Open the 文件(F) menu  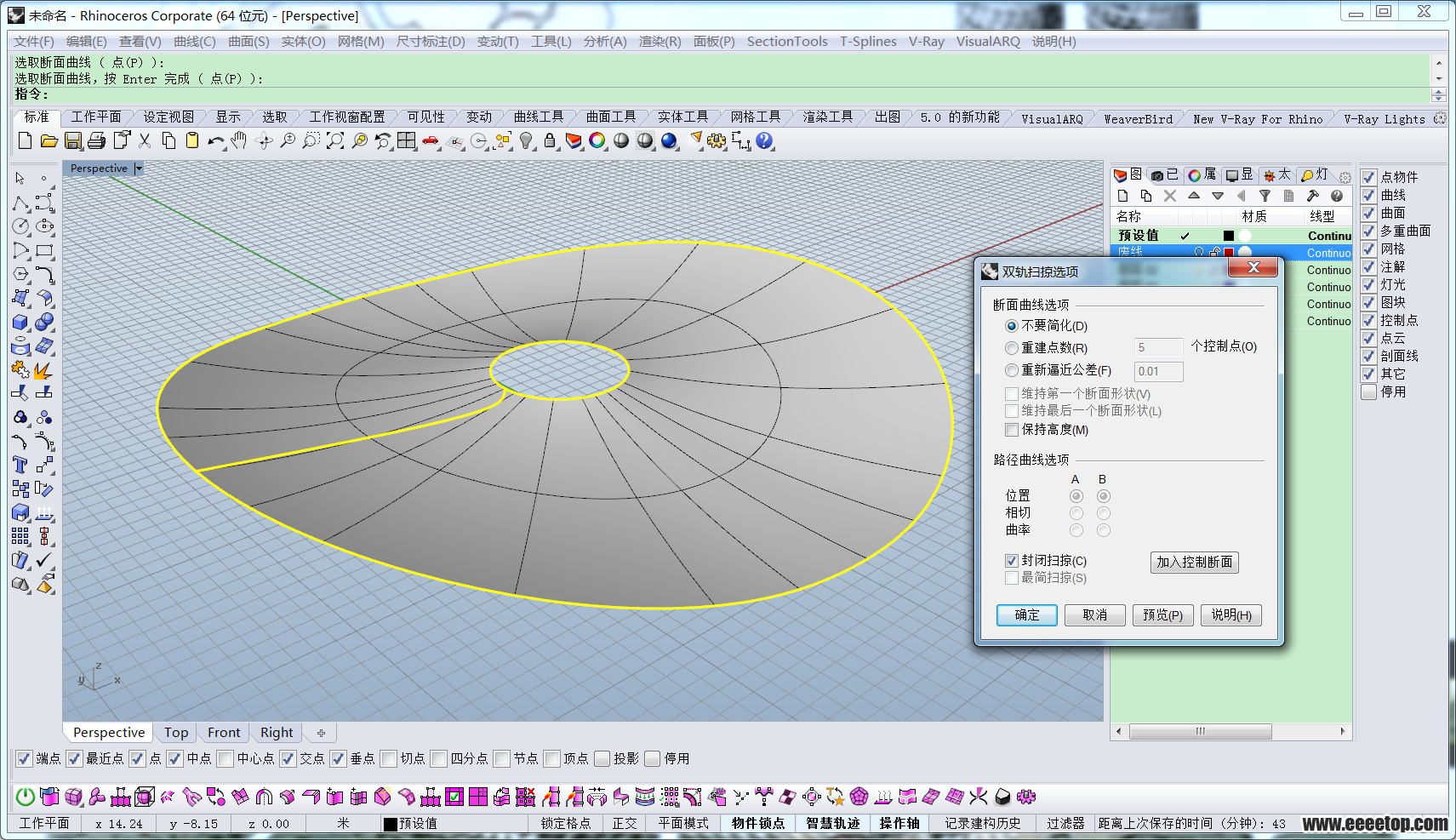tap(33, 42)
